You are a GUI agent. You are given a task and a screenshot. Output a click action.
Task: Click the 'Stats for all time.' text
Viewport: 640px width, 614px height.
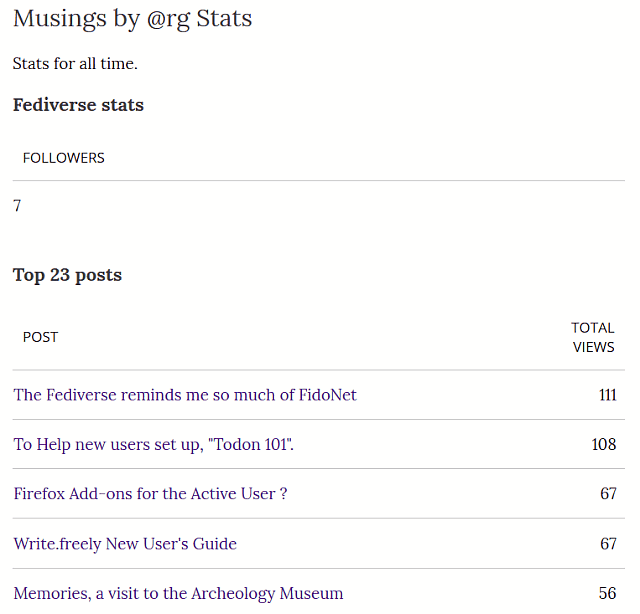[x=75, y=64]
